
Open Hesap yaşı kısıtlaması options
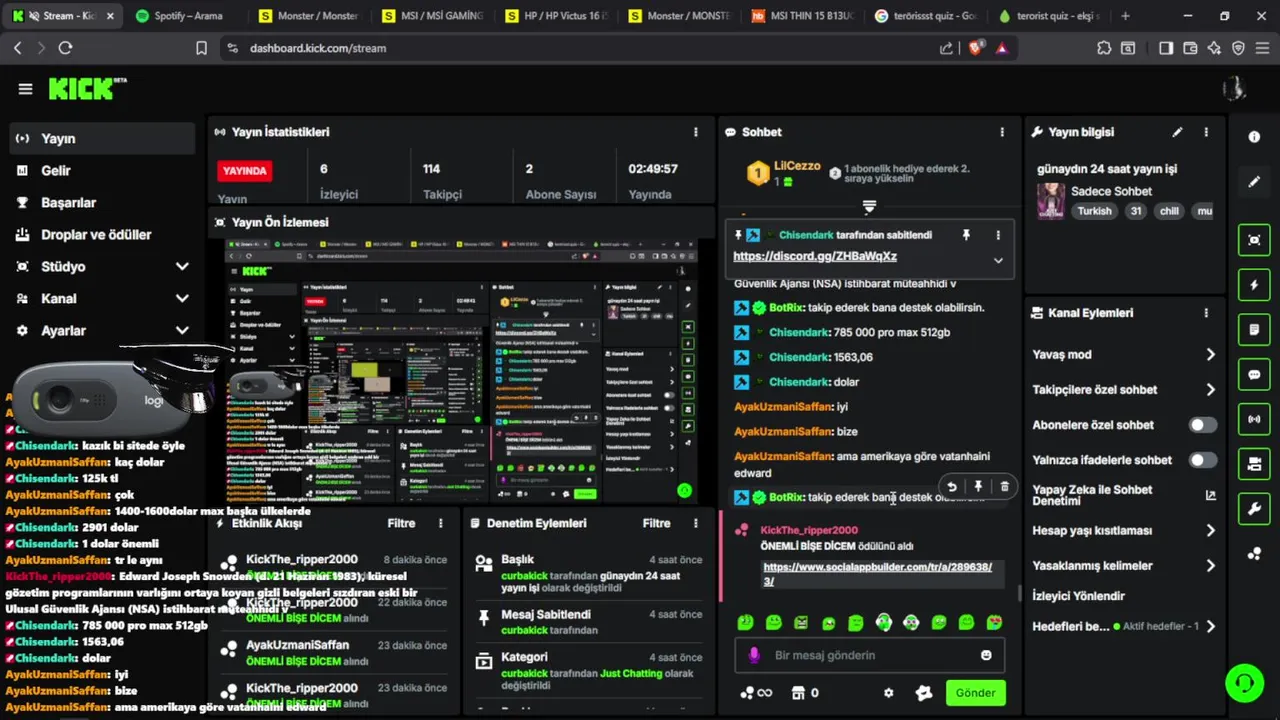pyautogui.click(x=1124, y=531)
